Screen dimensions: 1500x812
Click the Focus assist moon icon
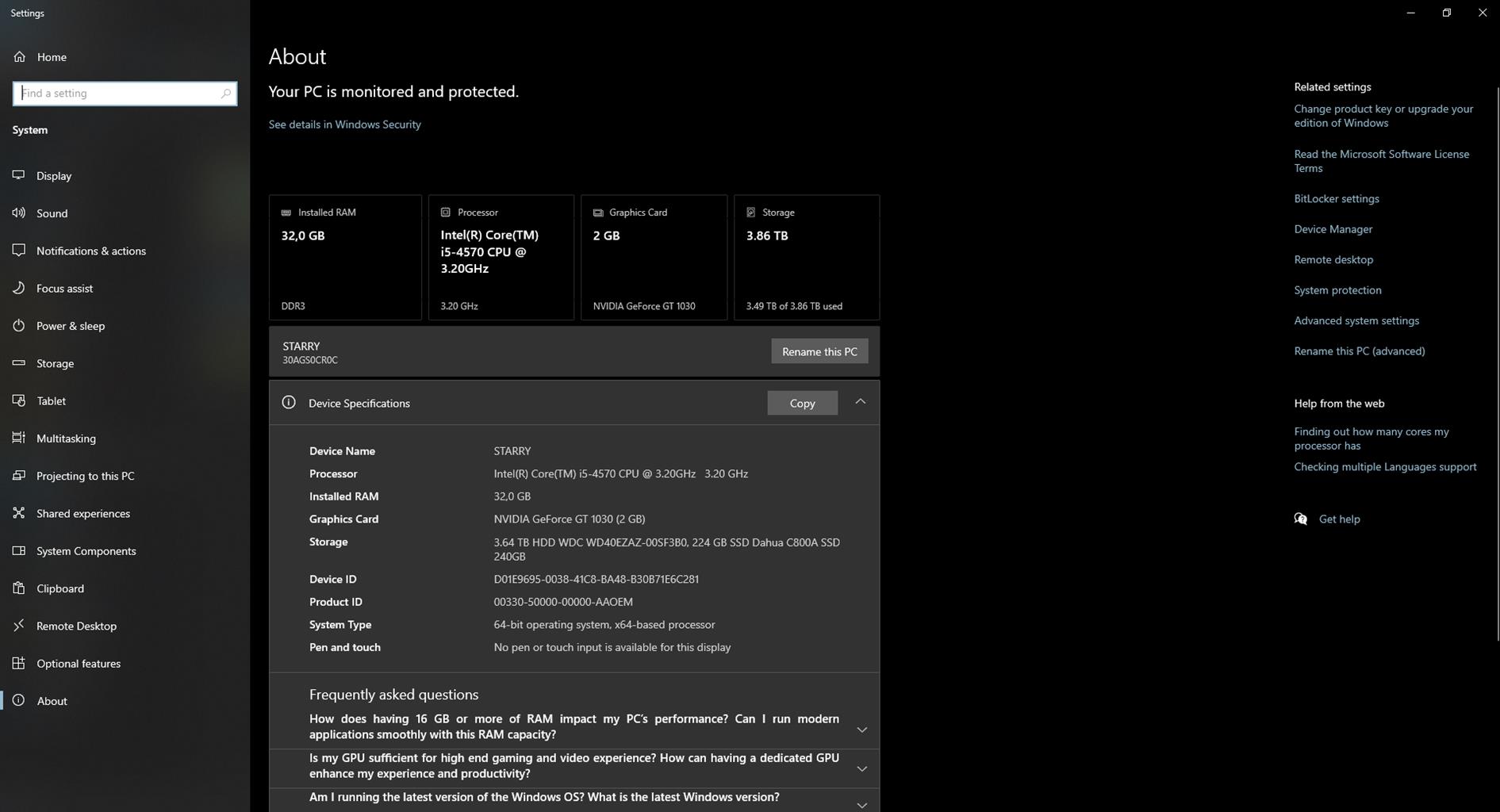(19, 288)
